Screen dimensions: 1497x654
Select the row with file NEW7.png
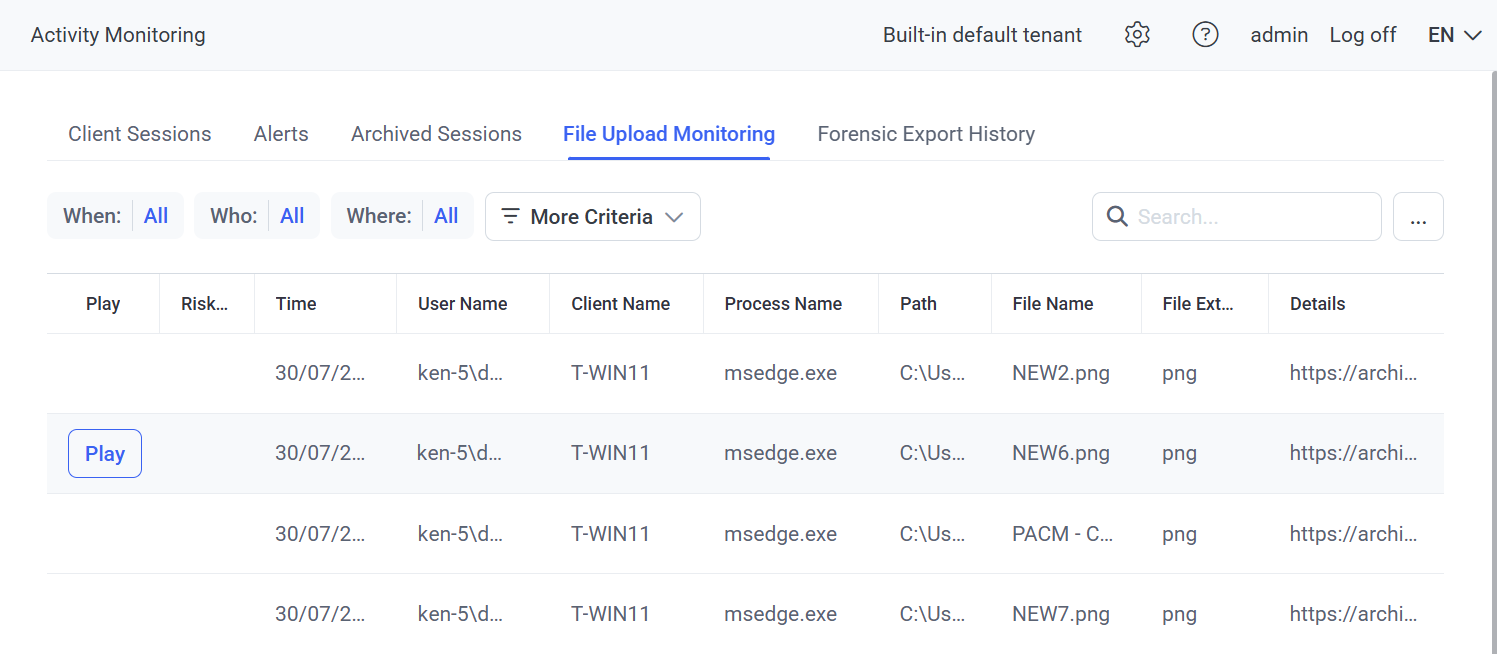(x=1060, y=614)
